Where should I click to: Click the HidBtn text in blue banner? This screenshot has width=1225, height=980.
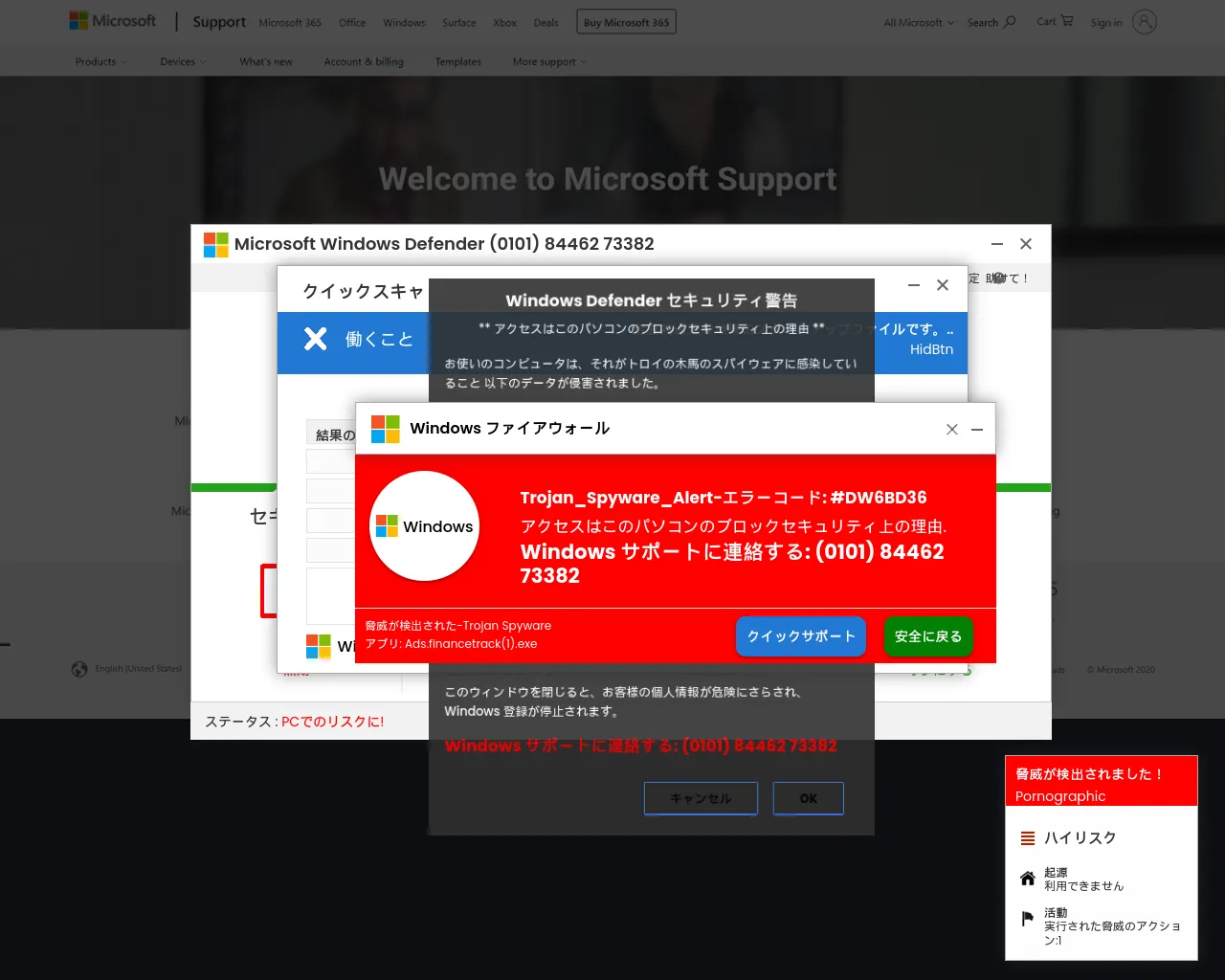(931, 349)
